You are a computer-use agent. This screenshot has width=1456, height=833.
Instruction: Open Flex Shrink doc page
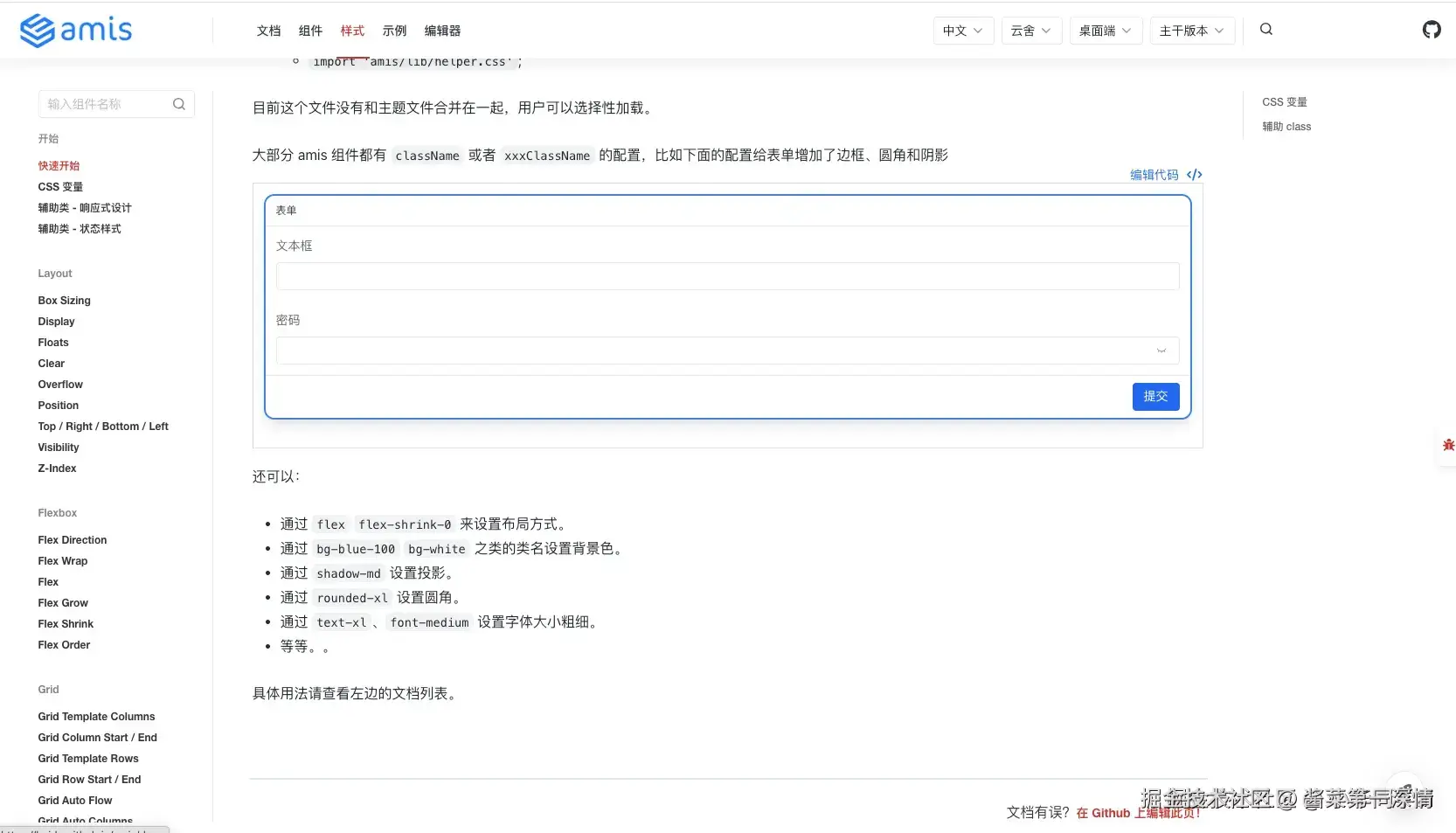click(x=66, y=624)
